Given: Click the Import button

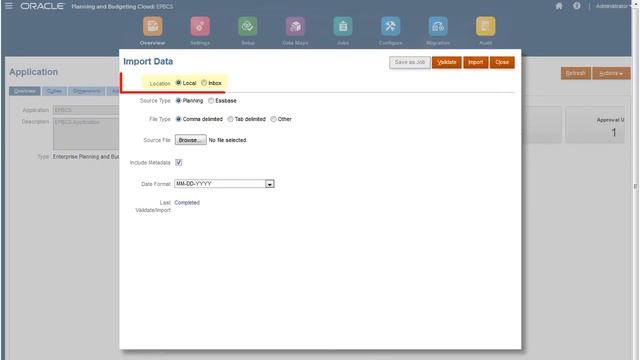Looking at the screenshot, I should (476, 62).
